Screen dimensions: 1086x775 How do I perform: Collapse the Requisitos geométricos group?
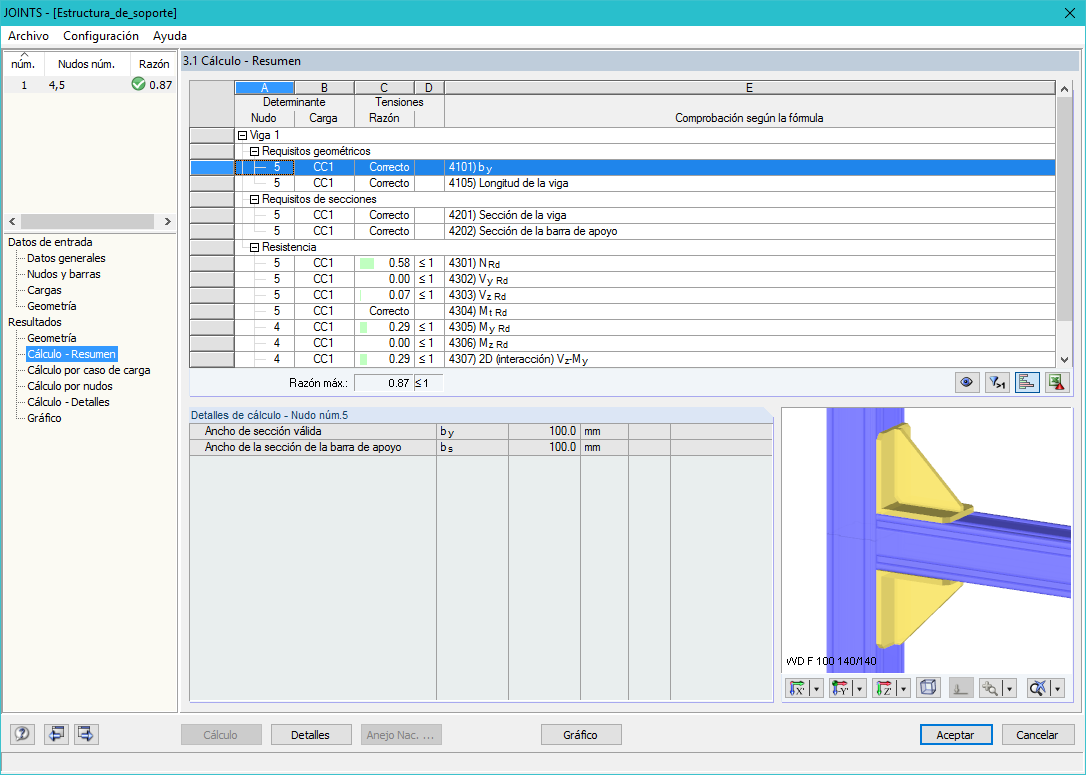254,152
